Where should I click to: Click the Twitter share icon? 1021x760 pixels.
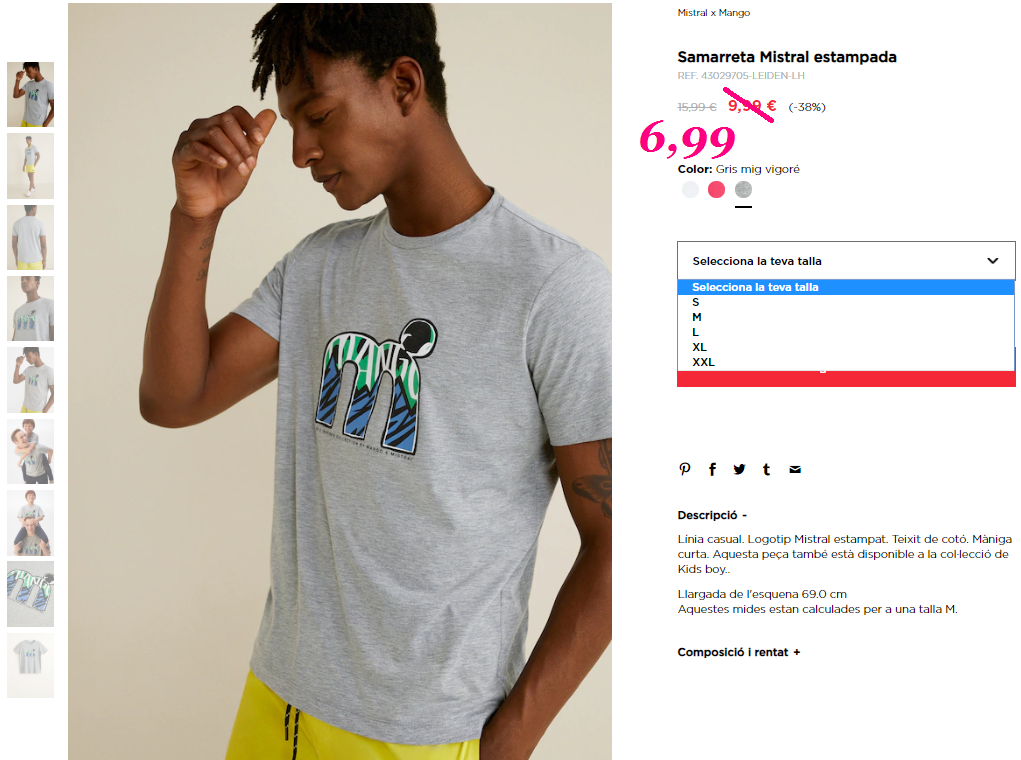click(x=739, y=469)
